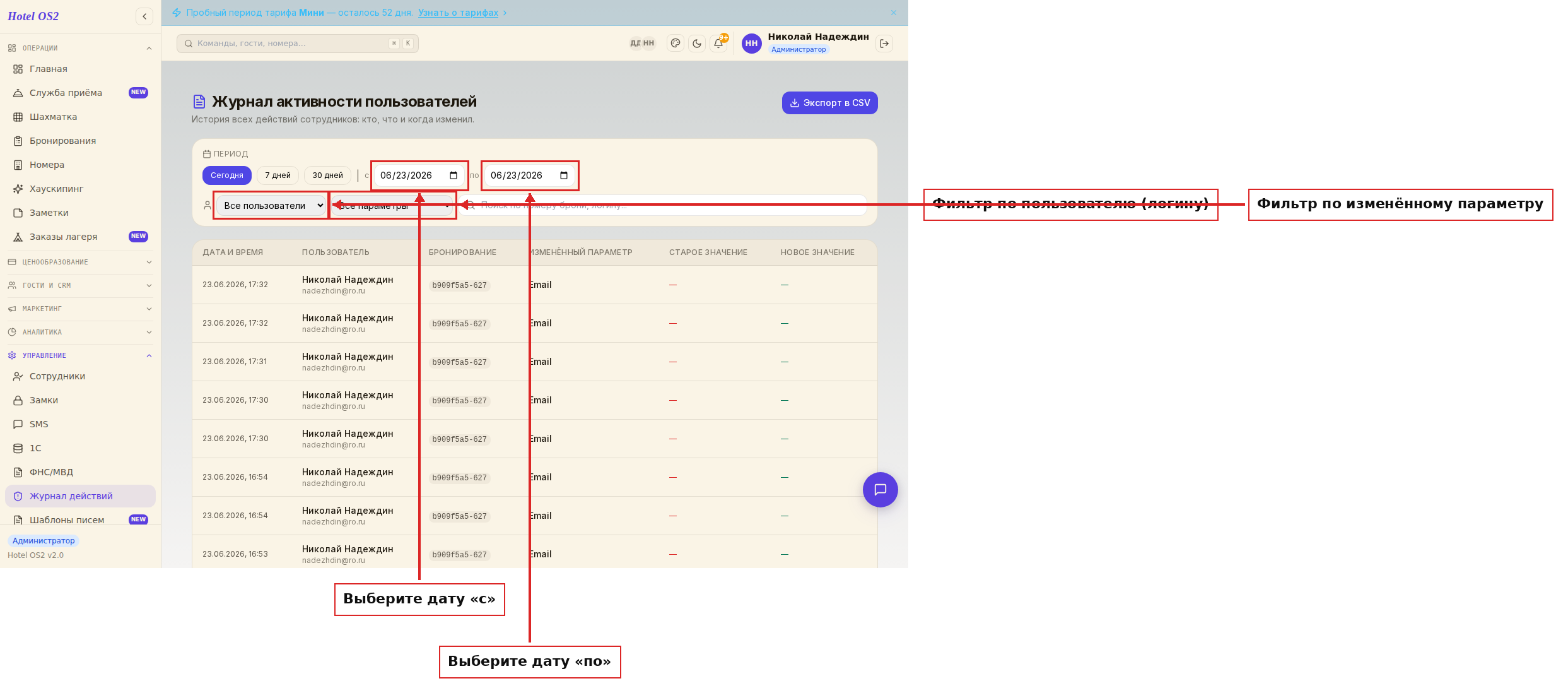Focus the Команды, гости, номера search field

298,44
